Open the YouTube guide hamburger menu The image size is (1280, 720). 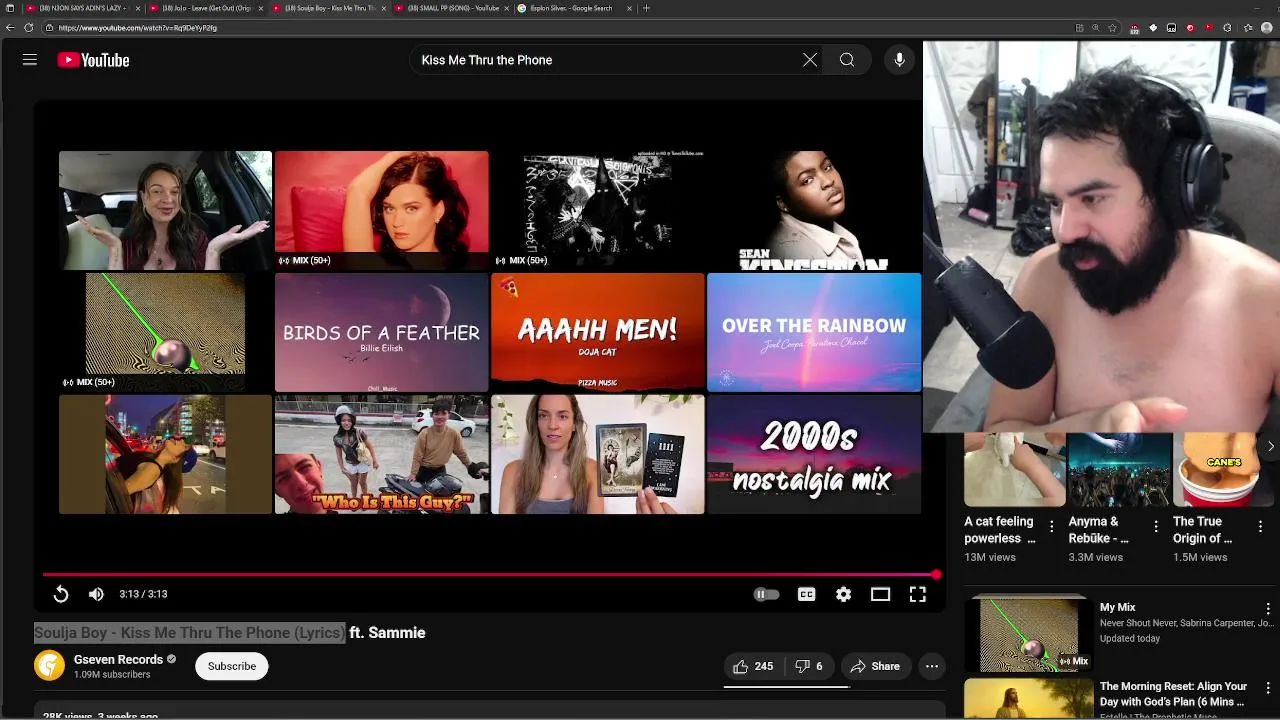click(30, 60)
